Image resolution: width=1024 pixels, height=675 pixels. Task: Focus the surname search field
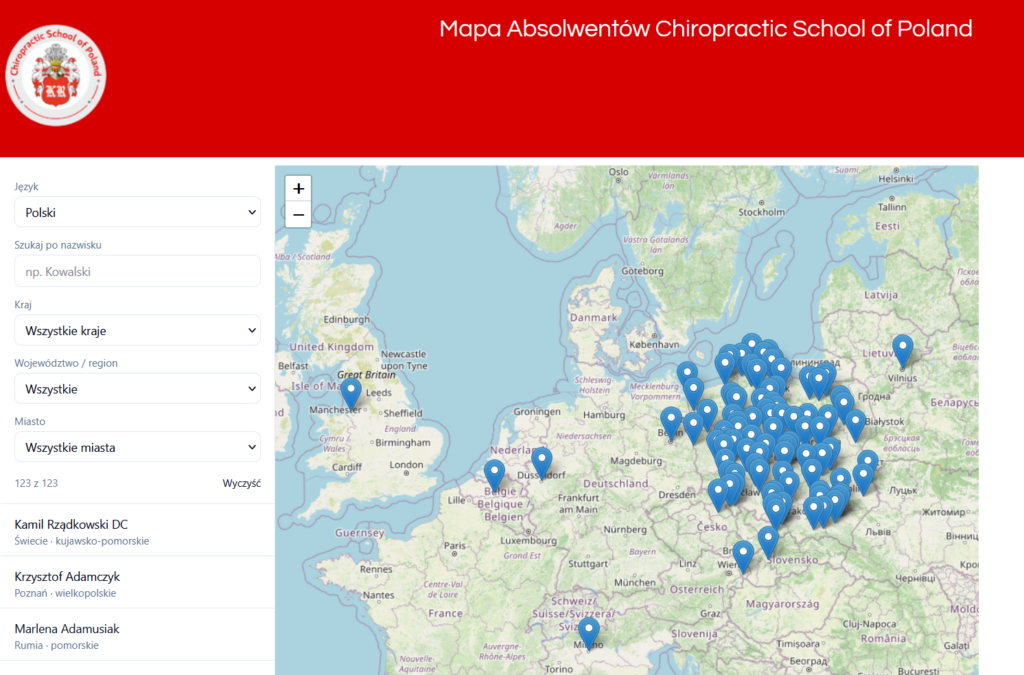[x=137, y=272]
